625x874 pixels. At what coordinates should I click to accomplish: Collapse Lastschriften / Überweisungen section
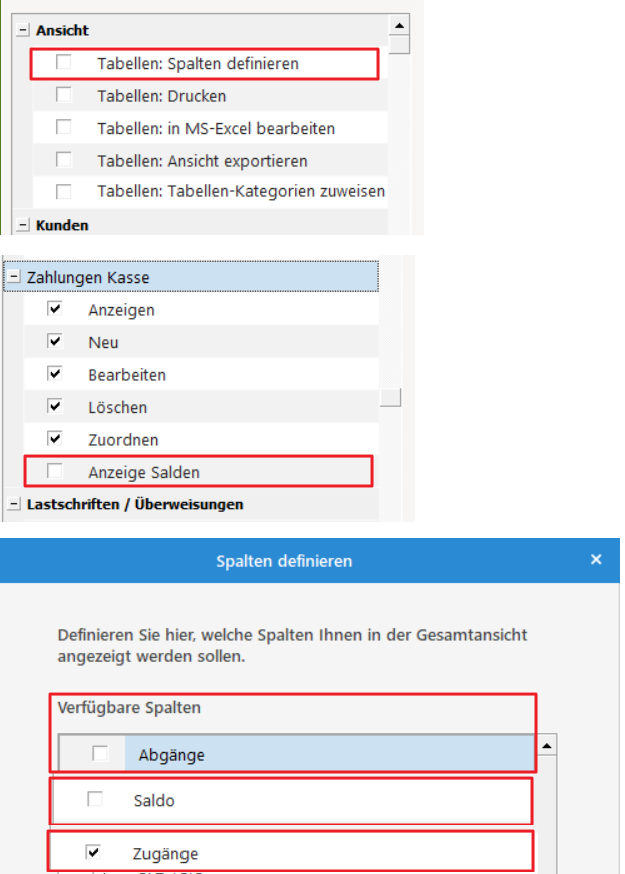[x=14, y=503]
